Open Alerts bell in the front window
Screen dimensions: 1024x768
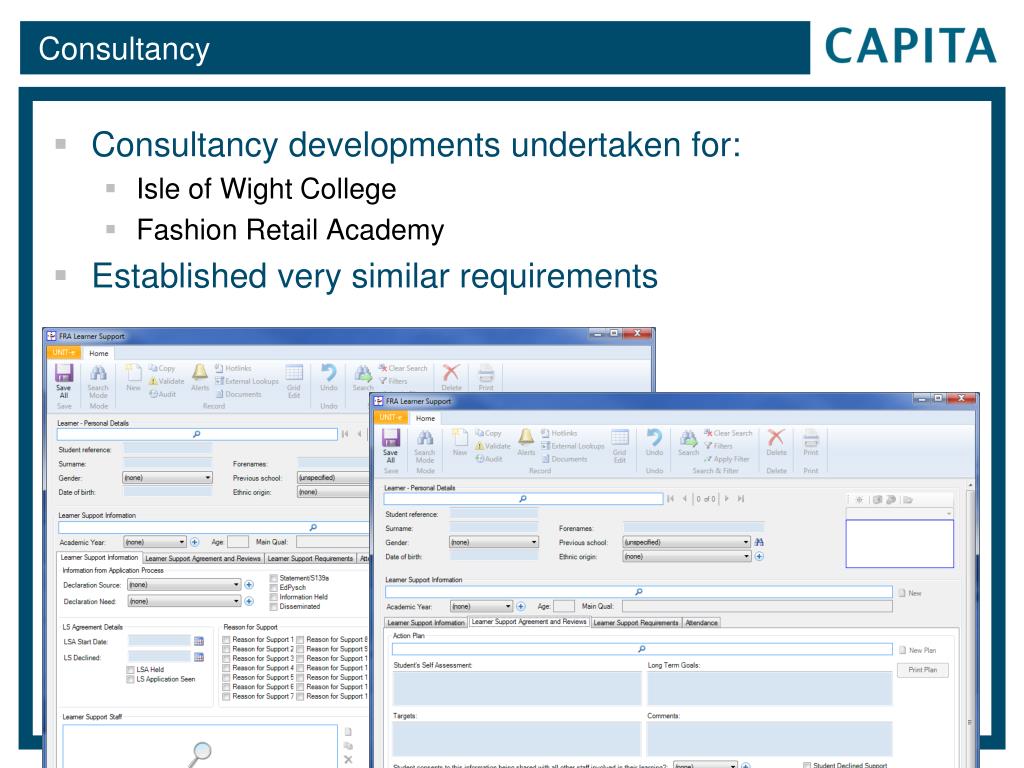tap(526, 442)
